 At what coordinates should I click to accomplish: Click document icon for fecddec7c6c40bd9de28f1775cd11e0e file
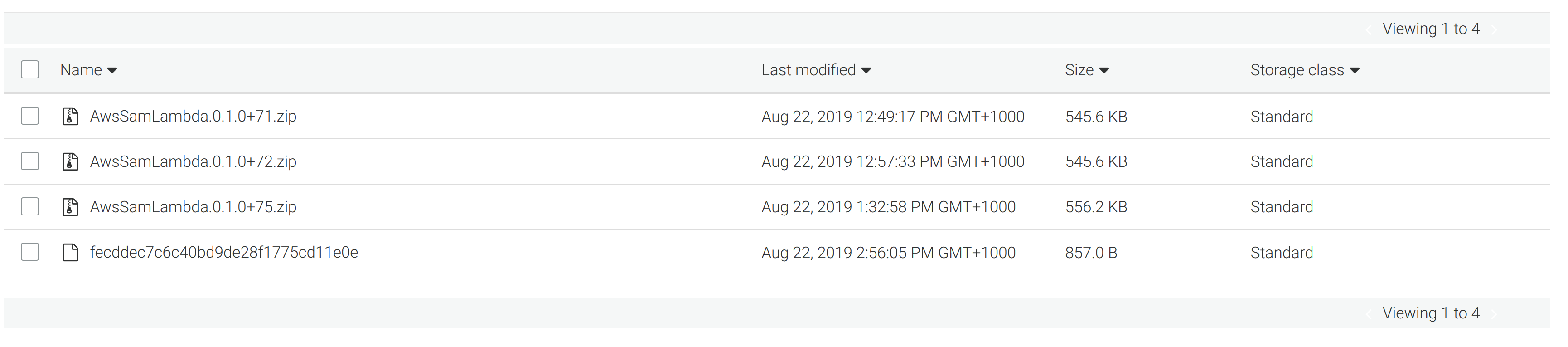tap(71, 252)
